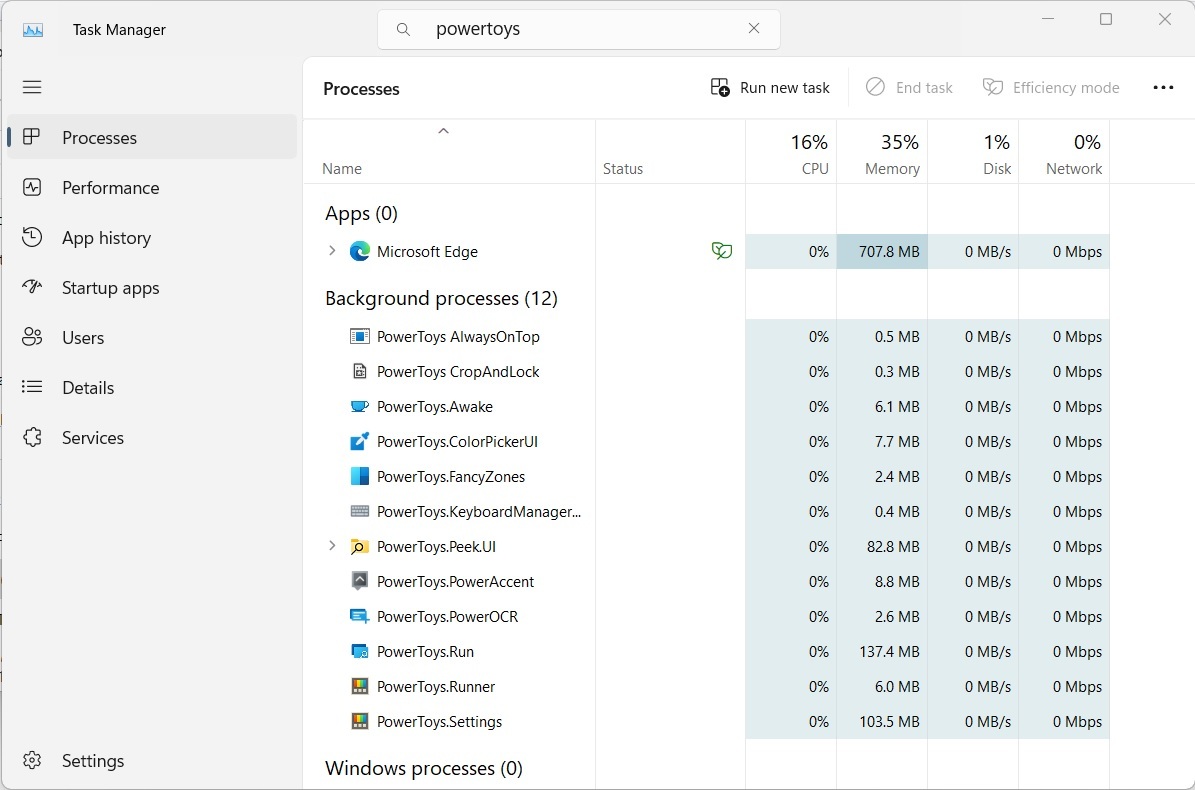Select the Performance sidebar icon
The image size is (1195, 790).
[33, 187]
